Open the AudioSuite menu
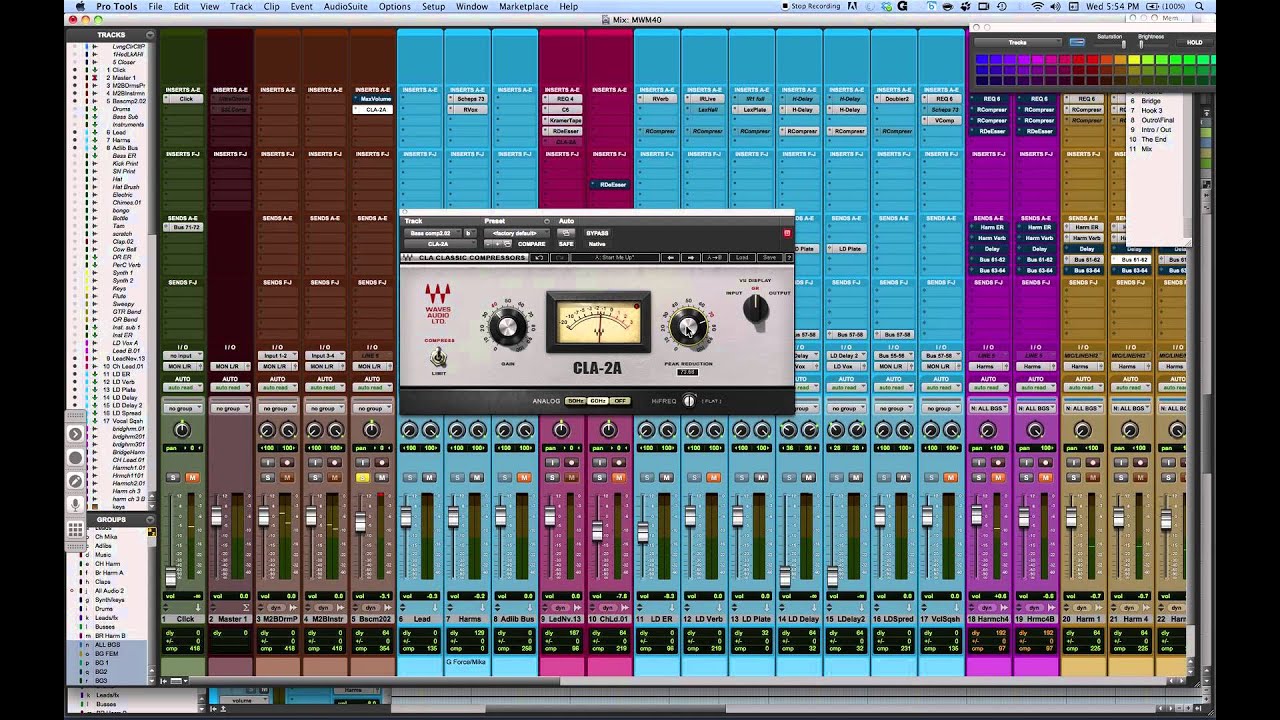Screen dimensions: 1280x720 [347, 6]
